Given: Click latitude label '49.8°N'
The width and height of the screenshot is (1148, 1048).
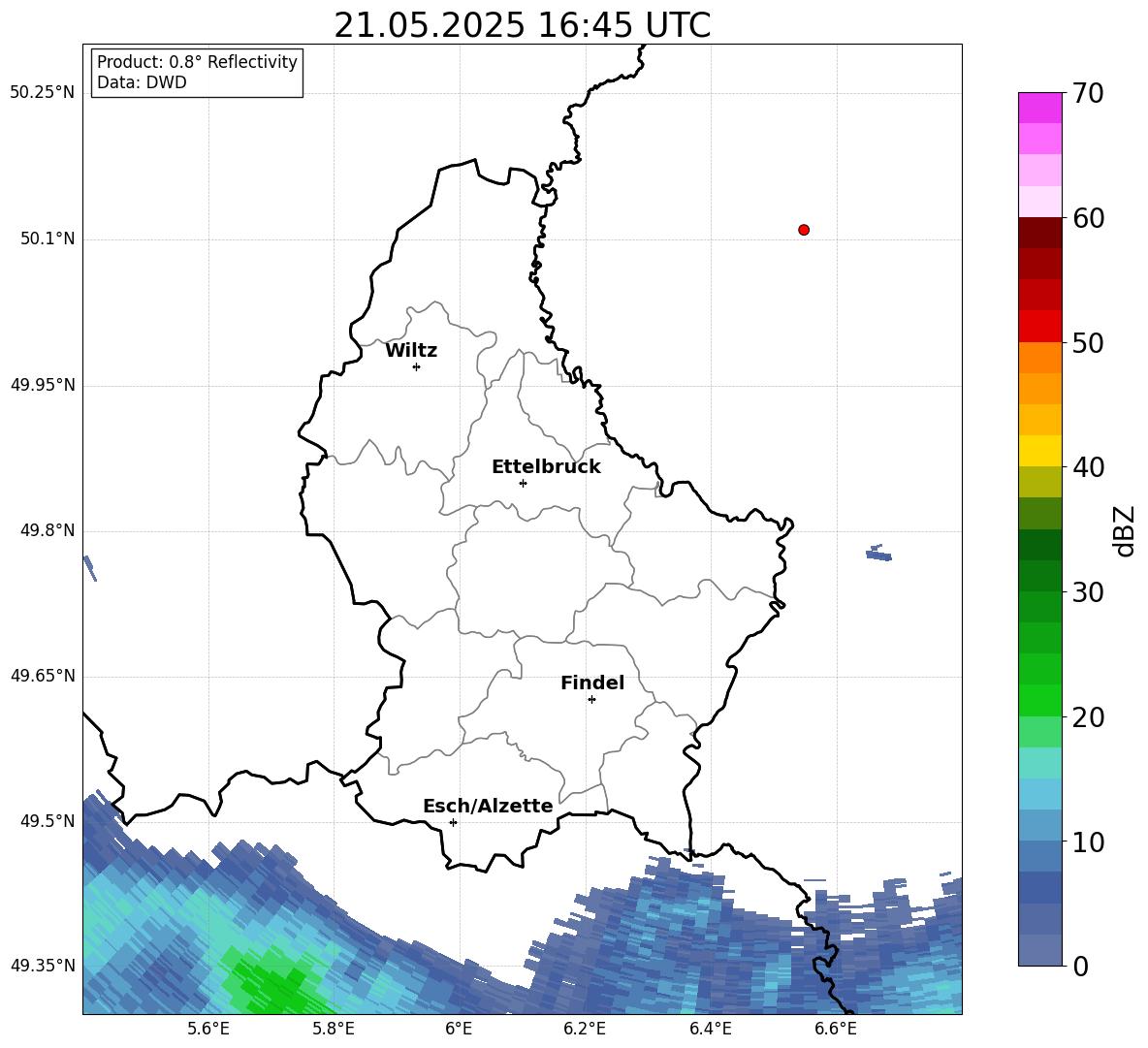Looking at the screenshot, I should pyautogui.click(x=48, y=530).
